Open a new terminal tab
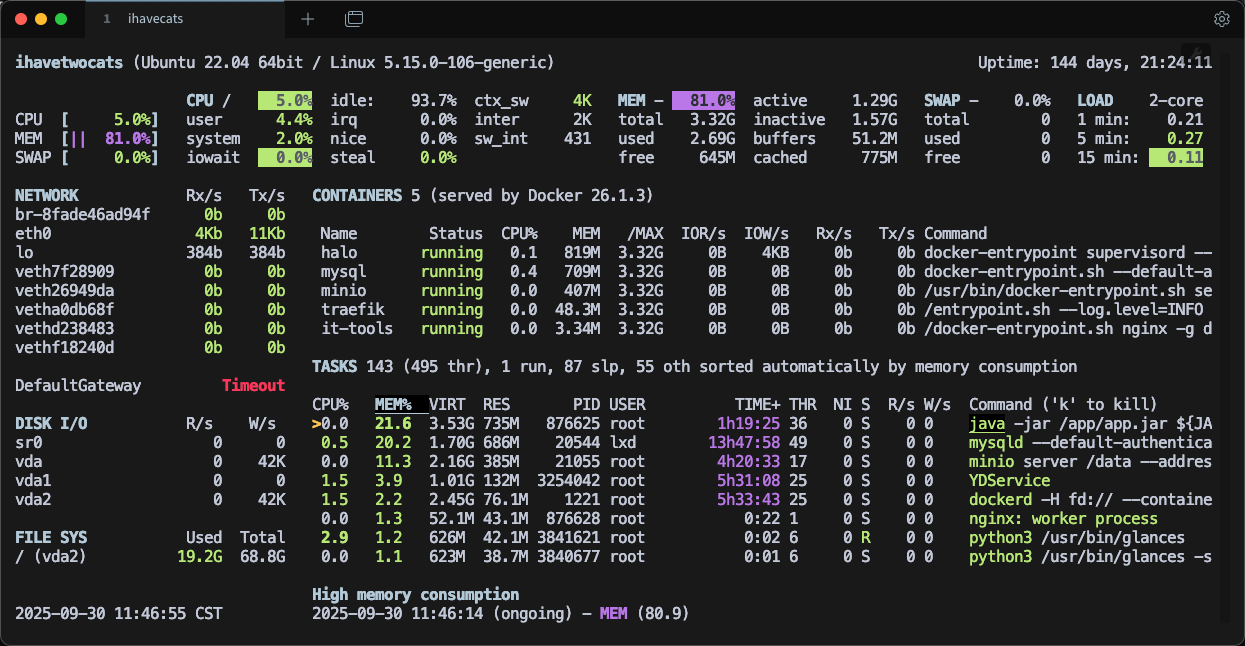The image size is (1245, 646). 307,18
